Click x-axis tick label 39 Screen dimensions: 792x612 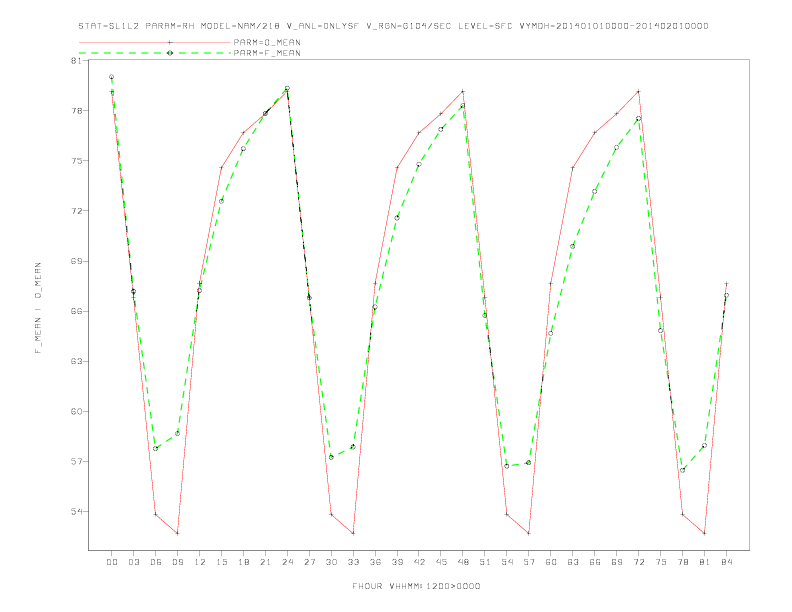click(397, 562)
